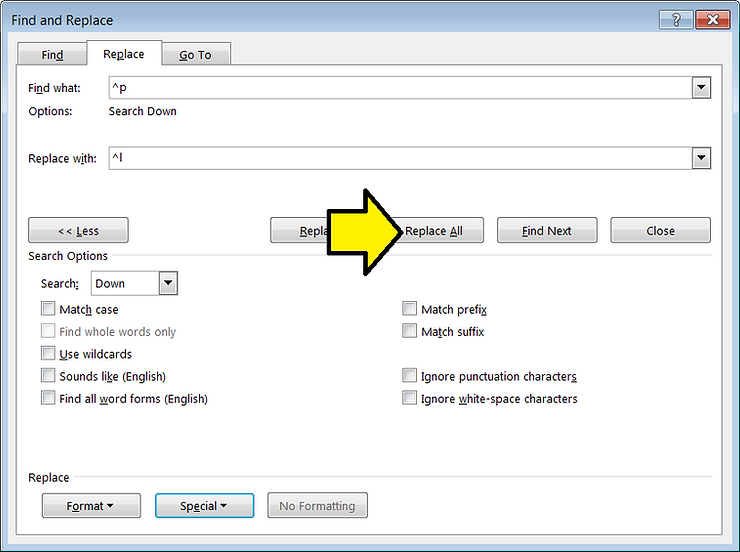Click the Find Next button
The image size is (740, 552).
pyautogui.click(x=547, y=231)
